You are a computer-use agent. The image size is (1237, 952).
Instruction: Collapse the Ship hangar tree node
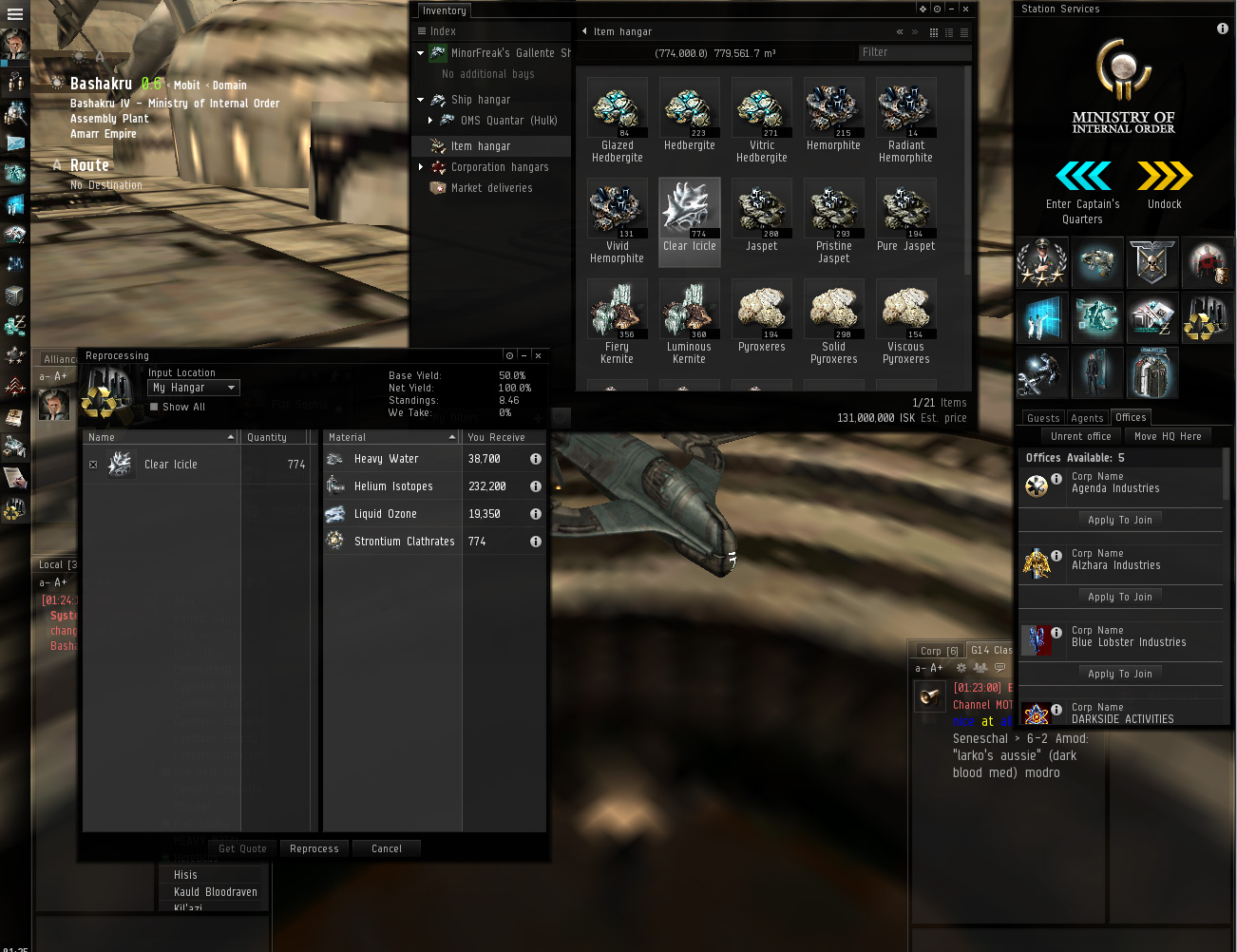tap(421, 100)
